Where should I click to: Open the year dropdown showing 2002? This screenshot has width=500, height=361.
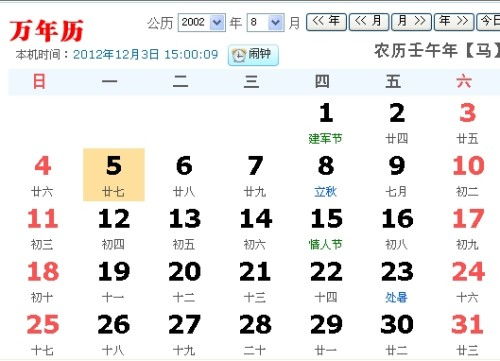202,23
